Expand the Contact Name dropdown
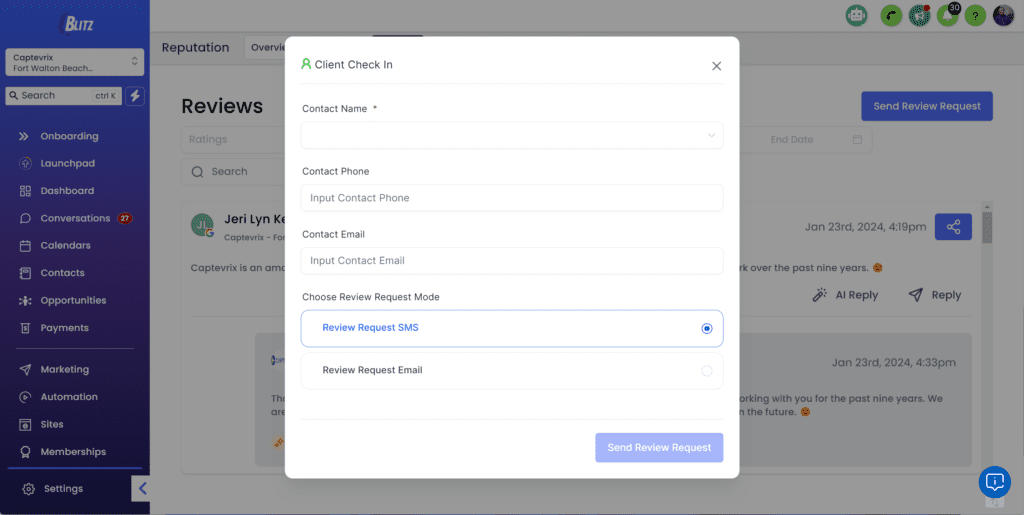Screen dimensions: 1024x515 512,135
